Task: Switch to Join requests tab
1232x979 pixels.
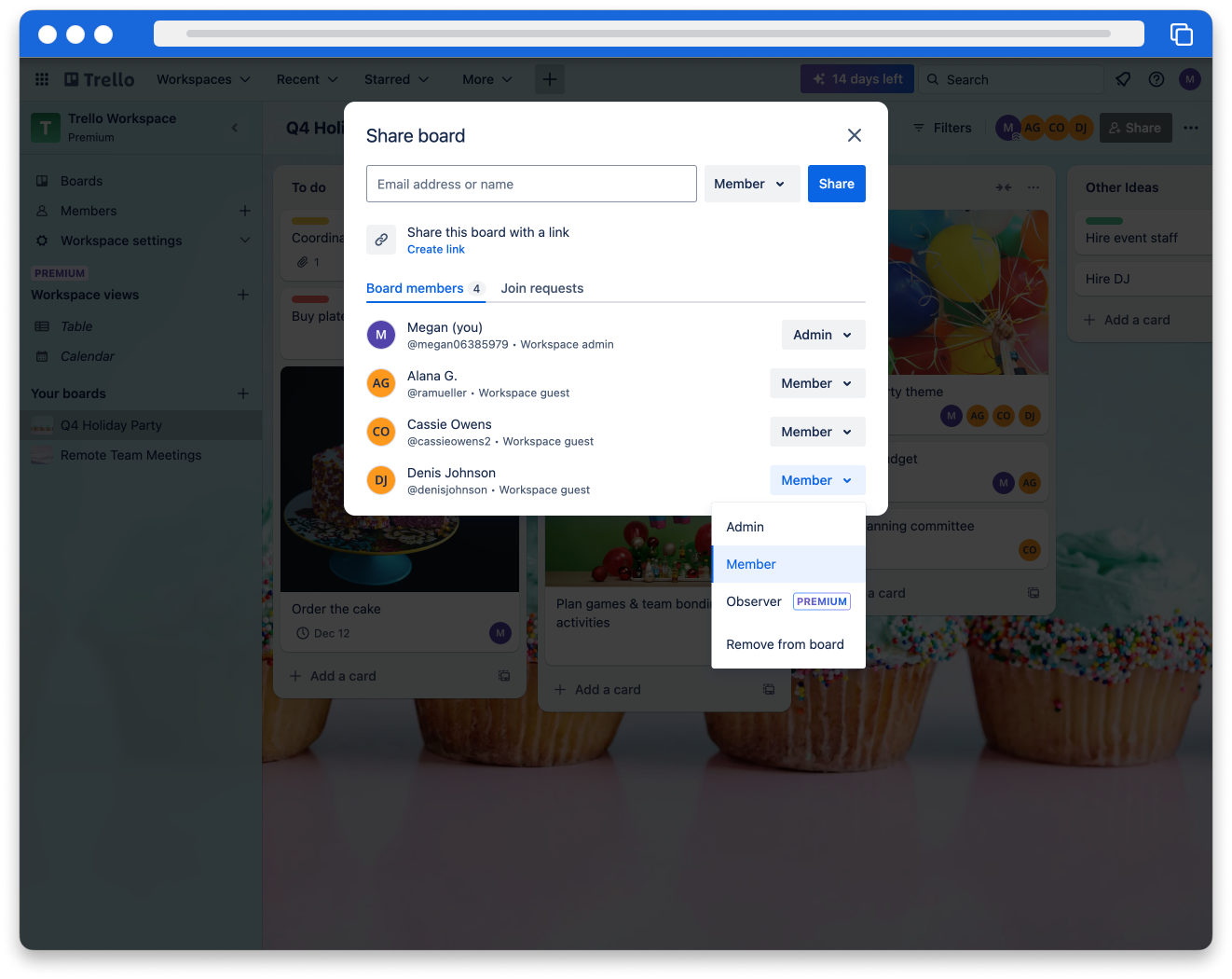Action: (x=542, y=288)
